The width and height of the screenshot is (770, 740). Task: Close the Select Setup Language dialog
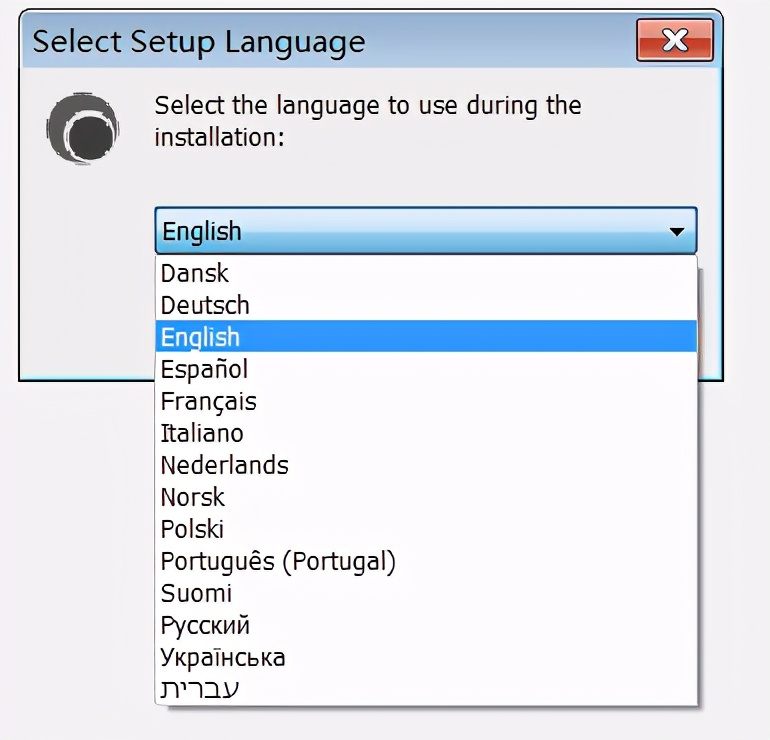click(x=675, y=41)
